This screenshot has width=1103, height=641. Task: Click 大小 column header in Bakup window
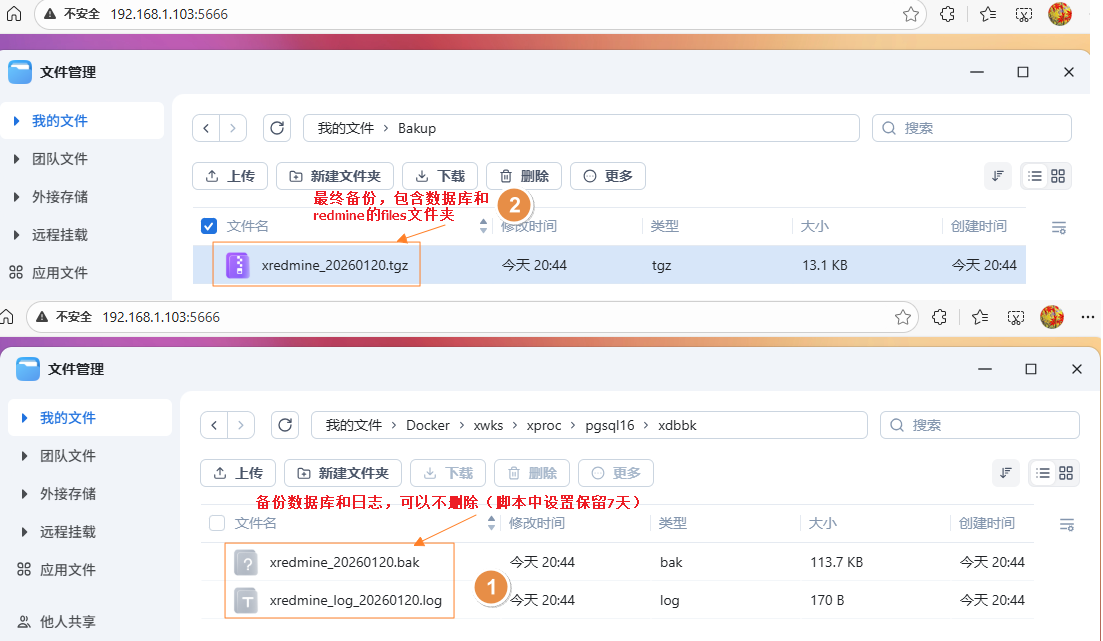pyautogui.click(x=815, y=226)
